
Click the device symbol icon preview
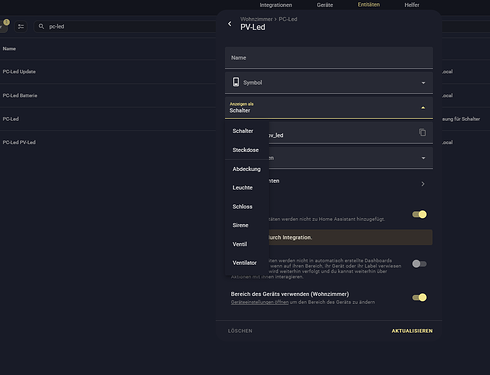click(x=236, y=82)
